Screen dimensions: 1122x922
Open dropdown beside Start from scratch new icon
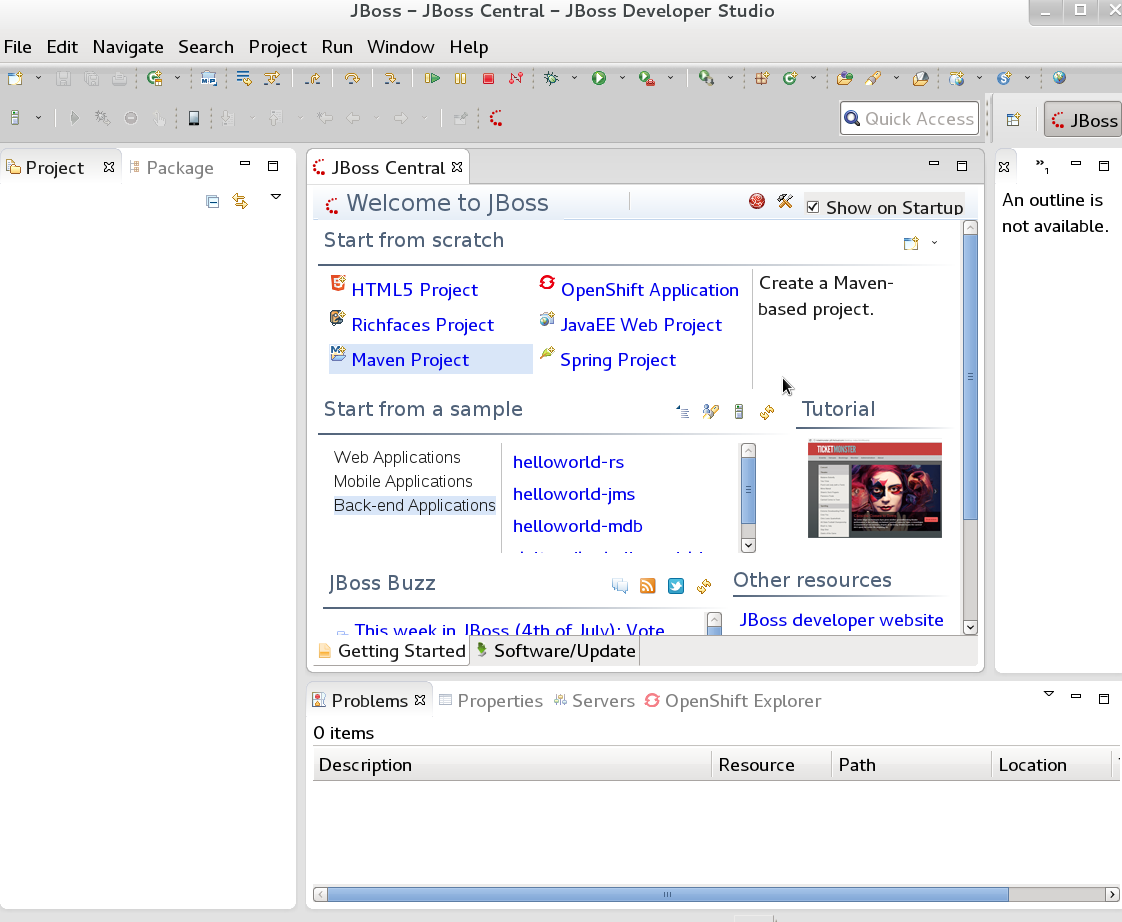coord(934,243)
